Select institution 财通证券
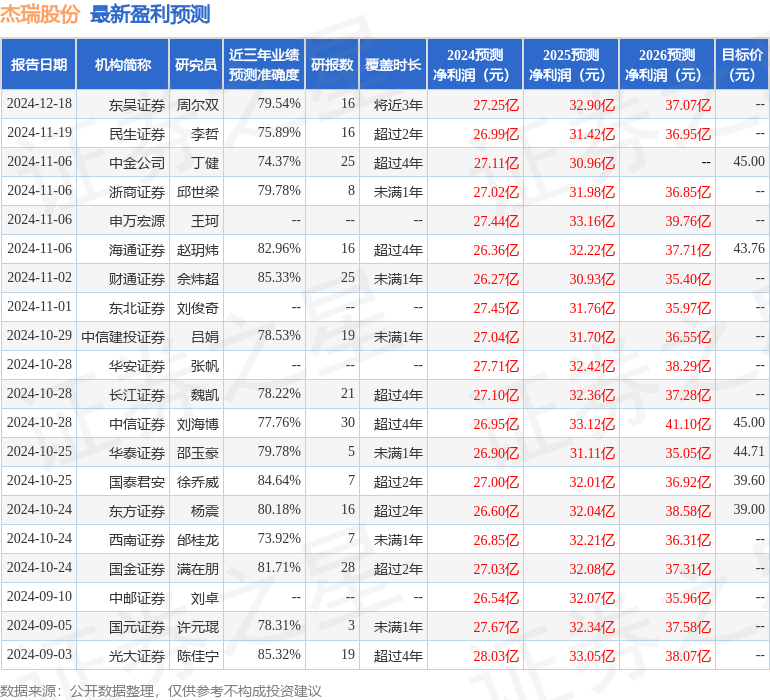This screenshot has width=770, height=700. click(137, 279)
